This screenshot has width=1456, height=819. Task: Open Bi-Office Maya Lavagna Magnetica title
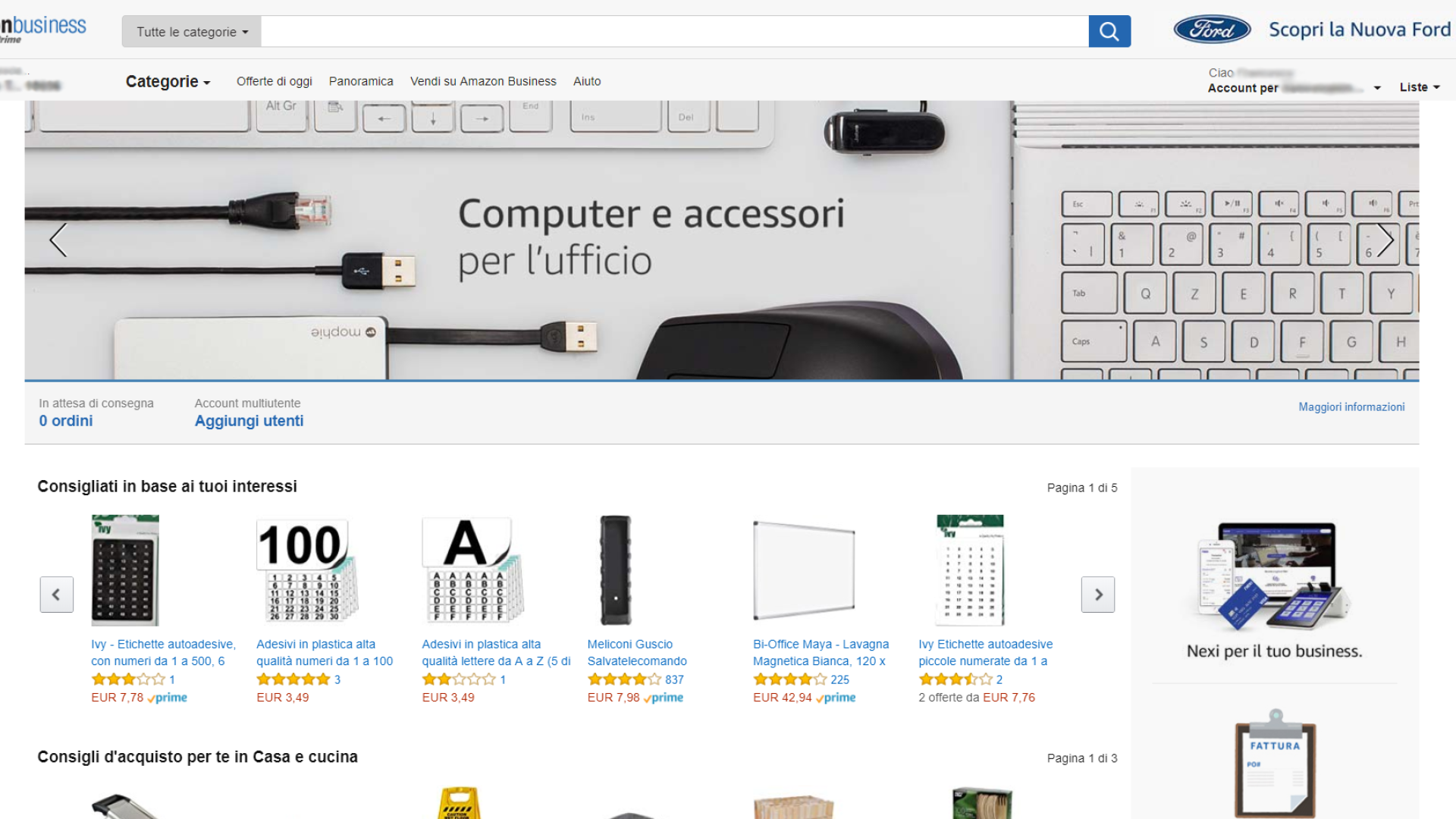pyautogui.click(x=821, y=653)
